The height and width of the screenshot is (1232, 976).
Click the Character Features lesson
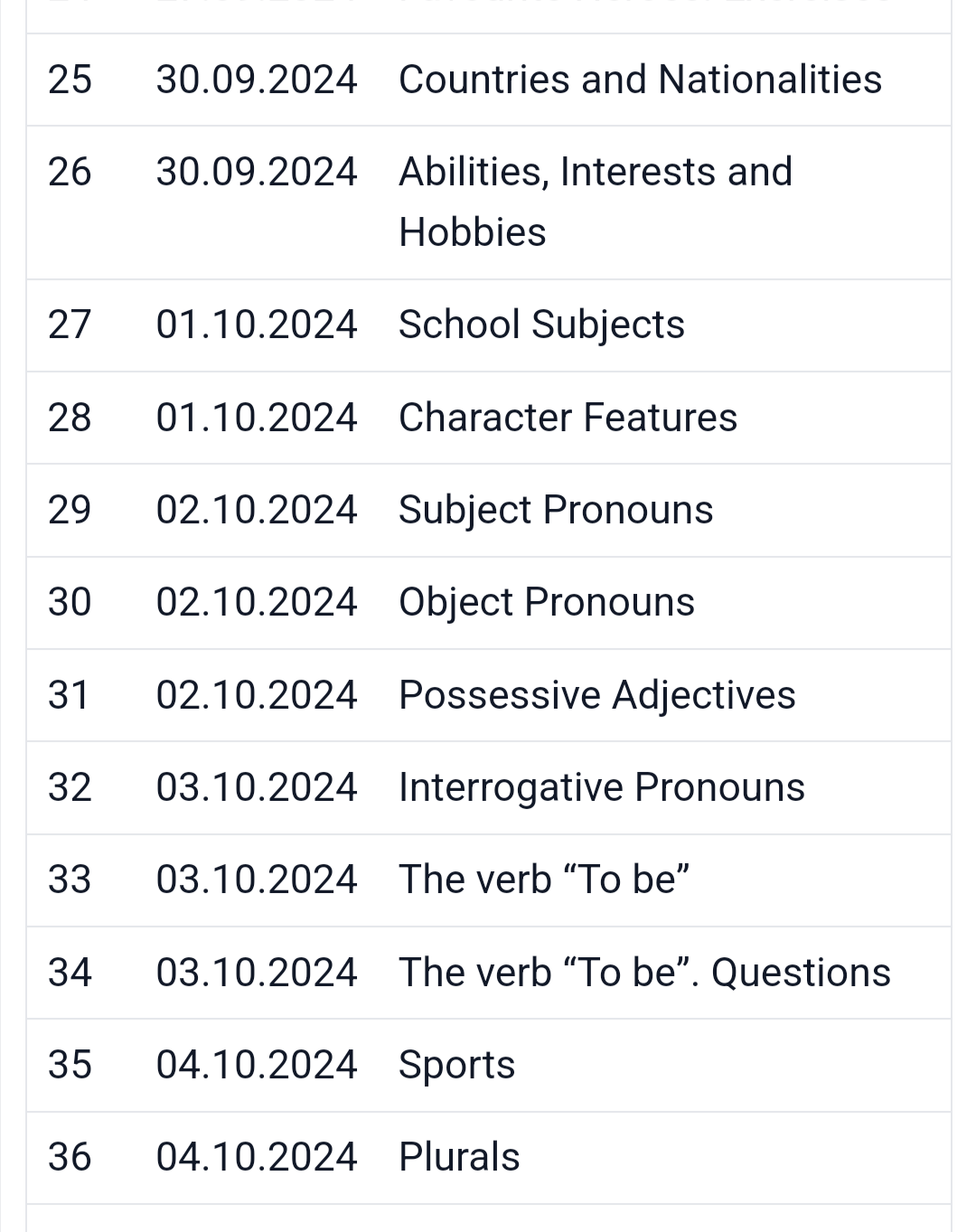tap(568, 418)
